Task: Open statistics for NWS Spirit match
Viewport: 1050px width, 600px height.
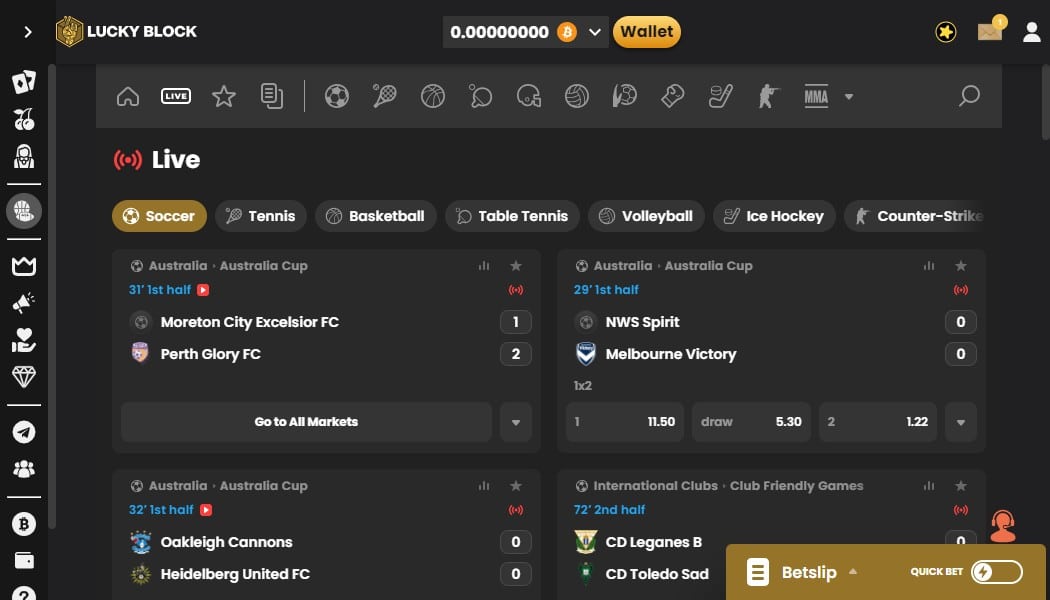Action: [x=929, y=266]
